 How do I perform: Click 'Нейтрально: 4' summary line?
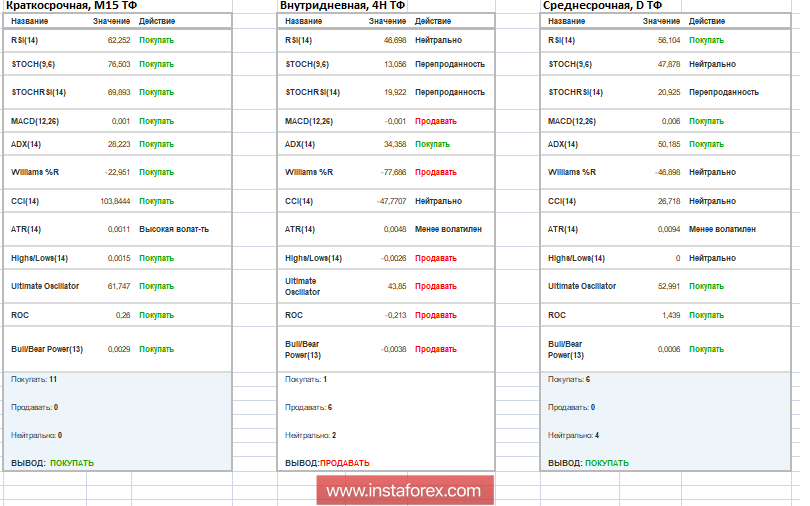[573, 435]
